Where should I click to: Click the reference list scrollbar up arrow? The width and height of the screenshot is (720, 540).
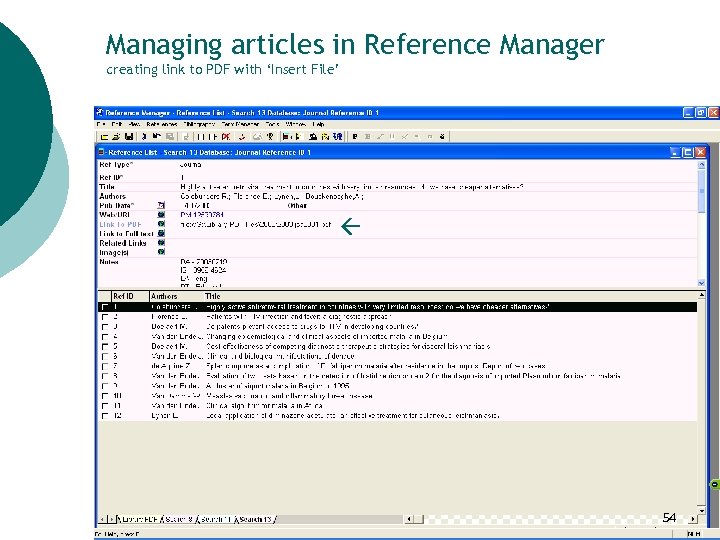[x=701, y=295]
